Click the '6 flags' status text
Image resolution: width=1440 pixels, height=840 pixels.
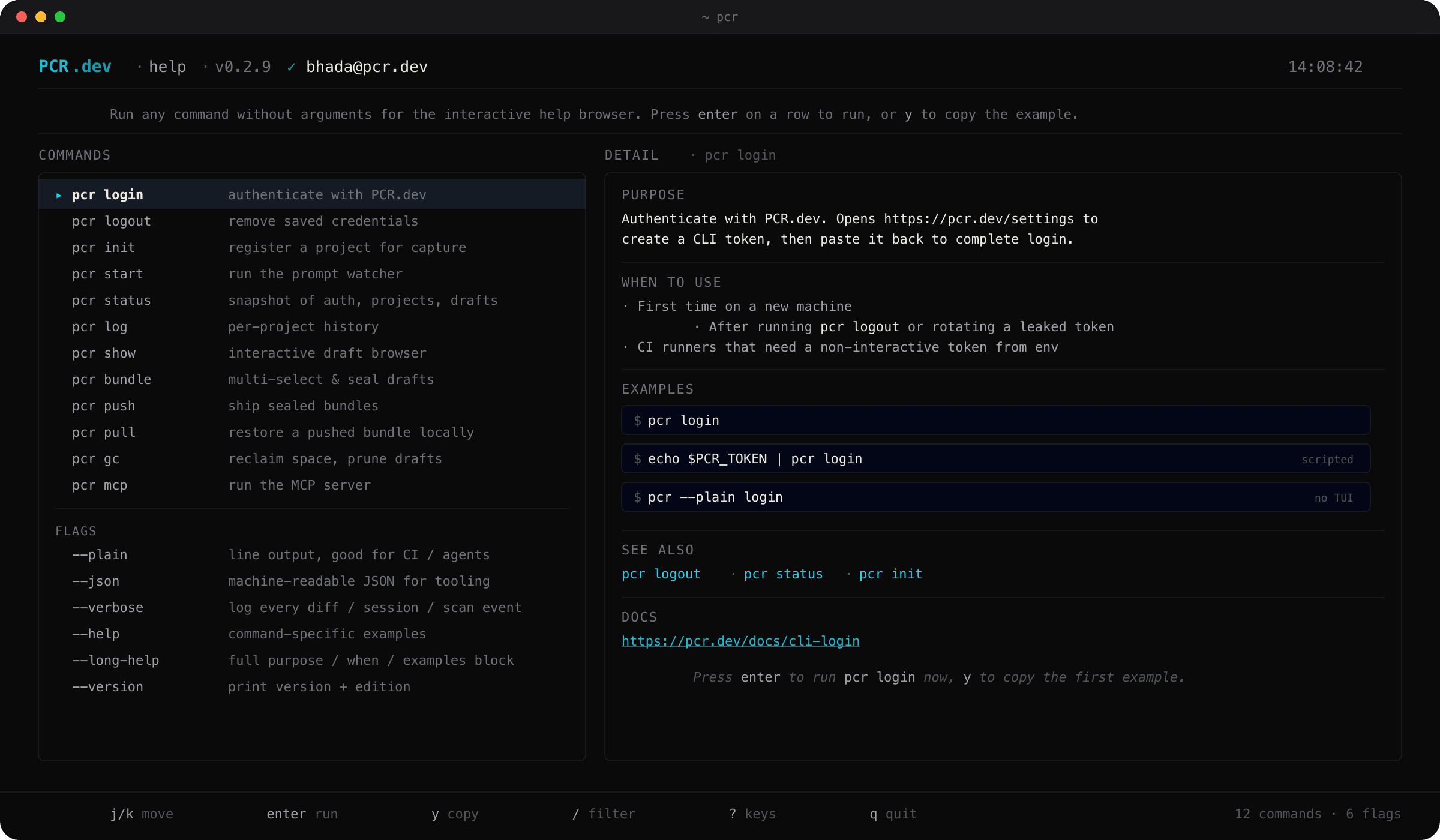(x=1373, y=814)
